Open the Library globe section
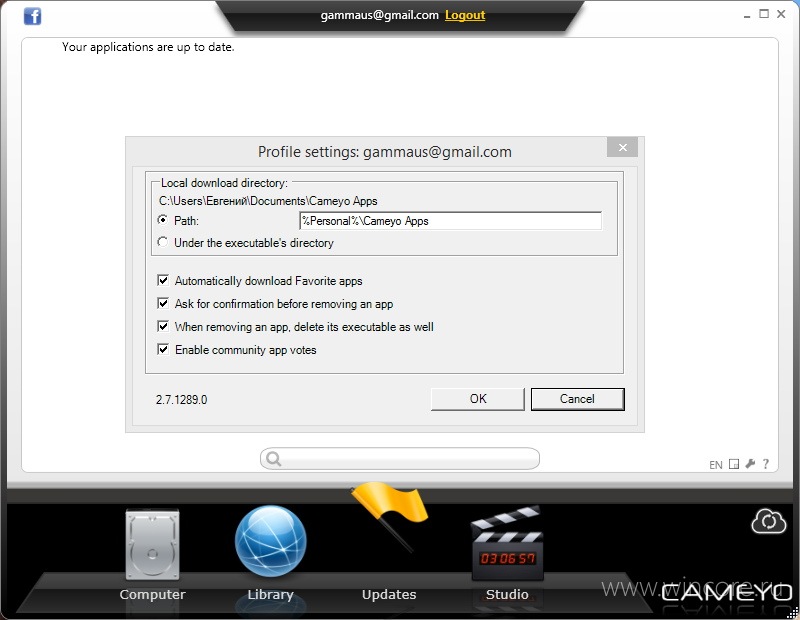Screen dimensions: 800x620 tap(270, 554)
